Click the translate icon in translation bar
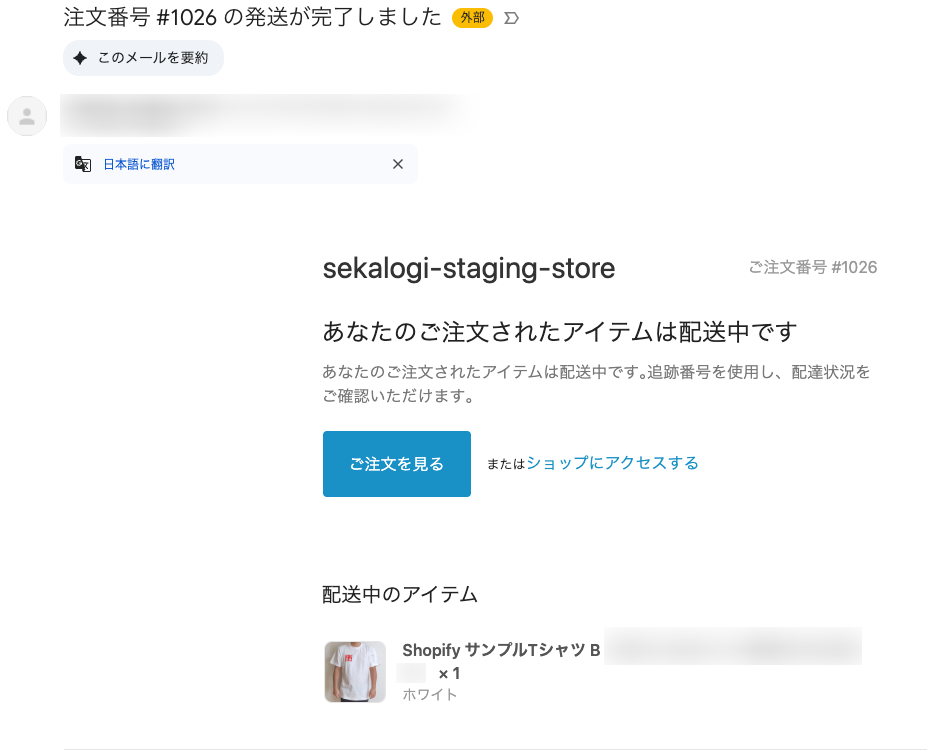Image resolution: width=927 pixels, height=752 pixels. pyautogui.click(x=83, y=164)
